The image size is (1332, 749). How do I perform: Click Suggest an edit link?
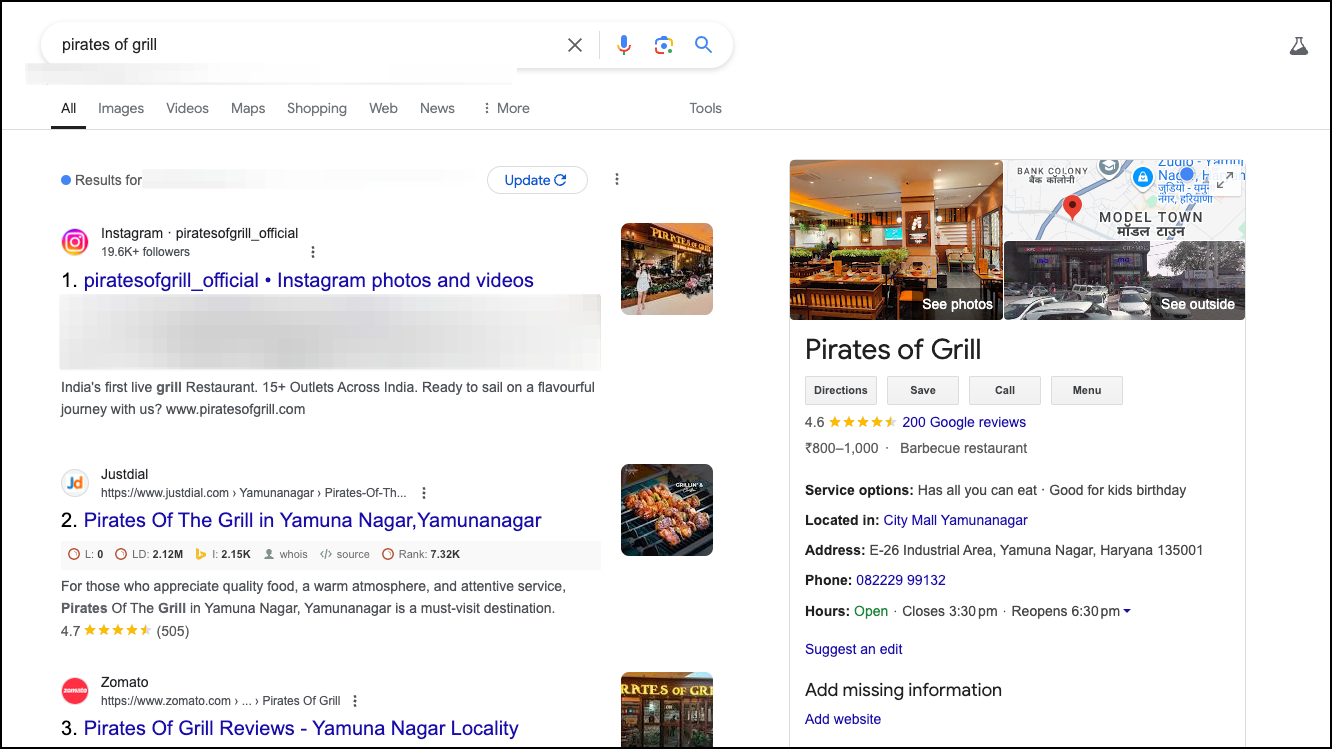point(854,649)
